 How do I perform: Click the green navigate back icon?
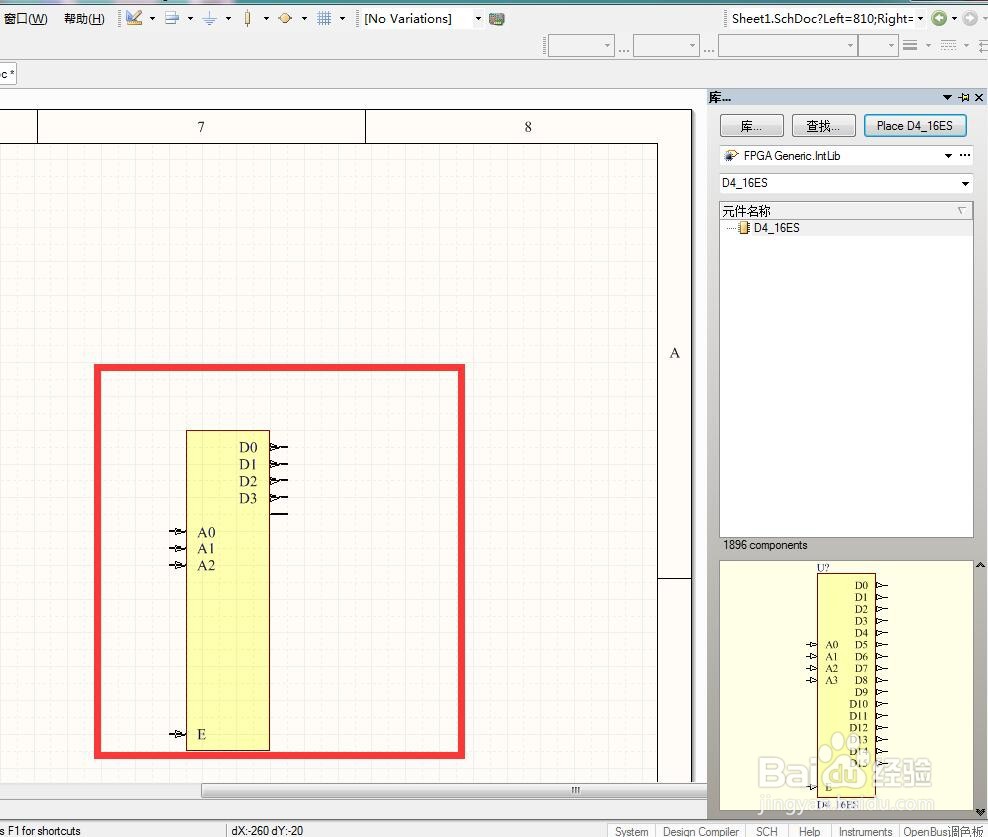939,18
